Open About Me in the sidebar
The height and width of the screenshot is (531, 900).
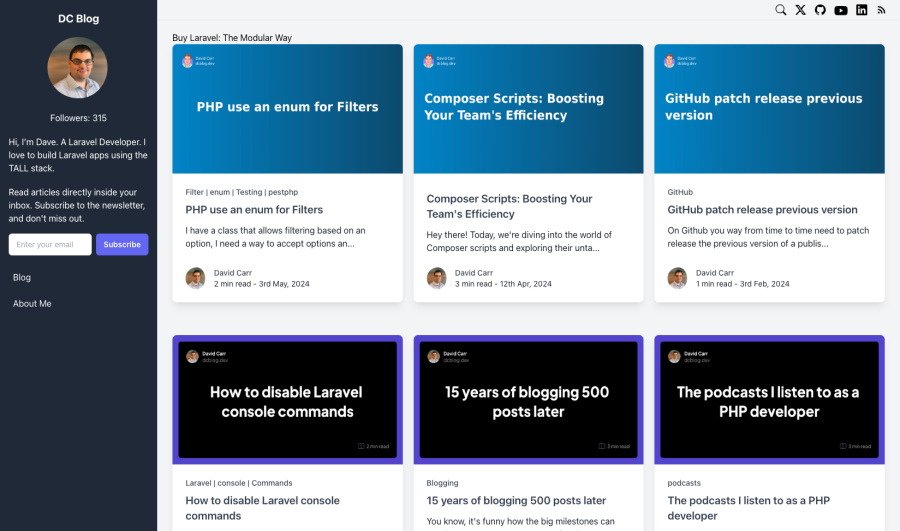[32, 303]
